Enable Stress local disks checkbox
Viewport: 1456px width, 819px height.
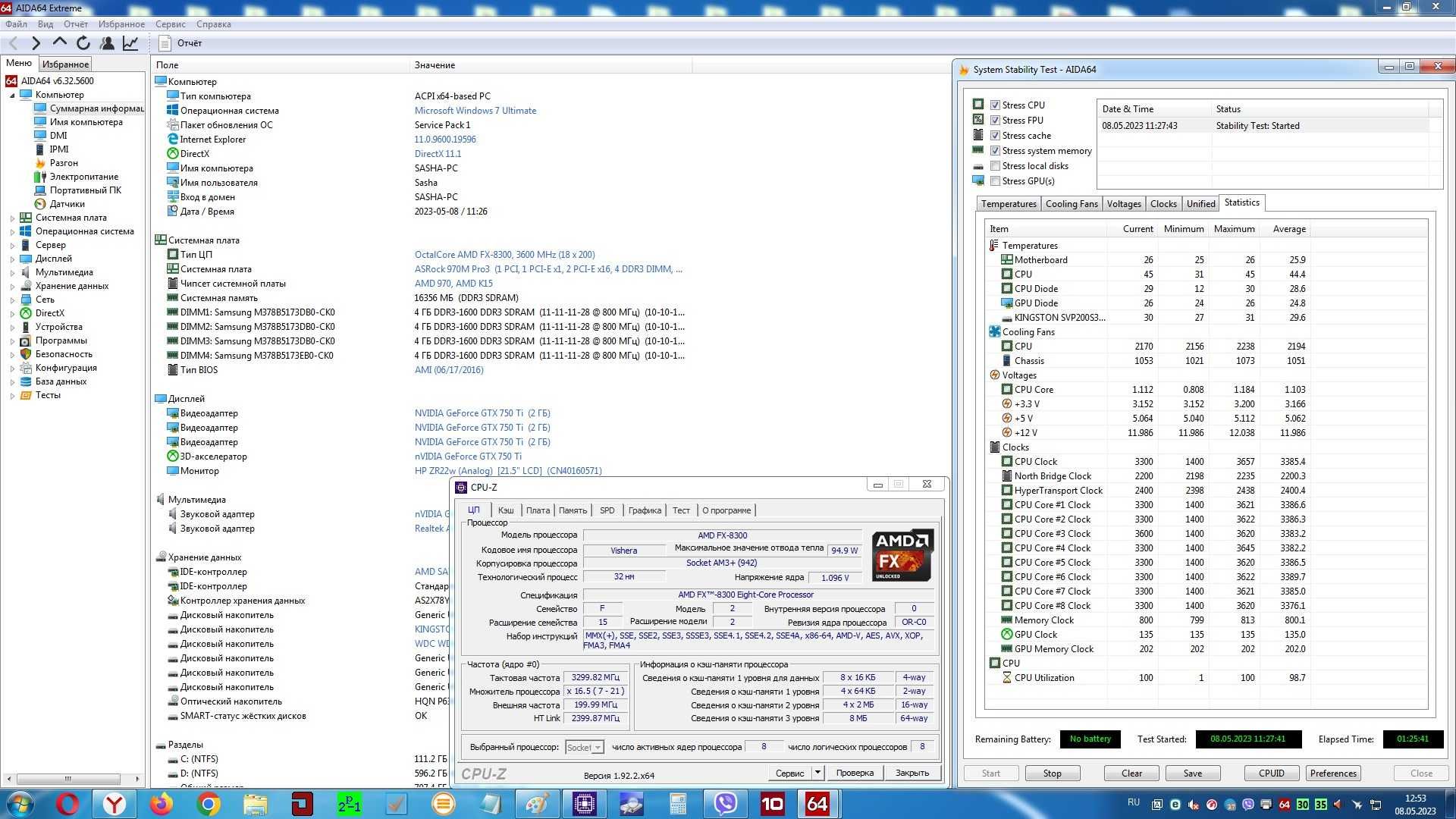(x=995, y=166)
